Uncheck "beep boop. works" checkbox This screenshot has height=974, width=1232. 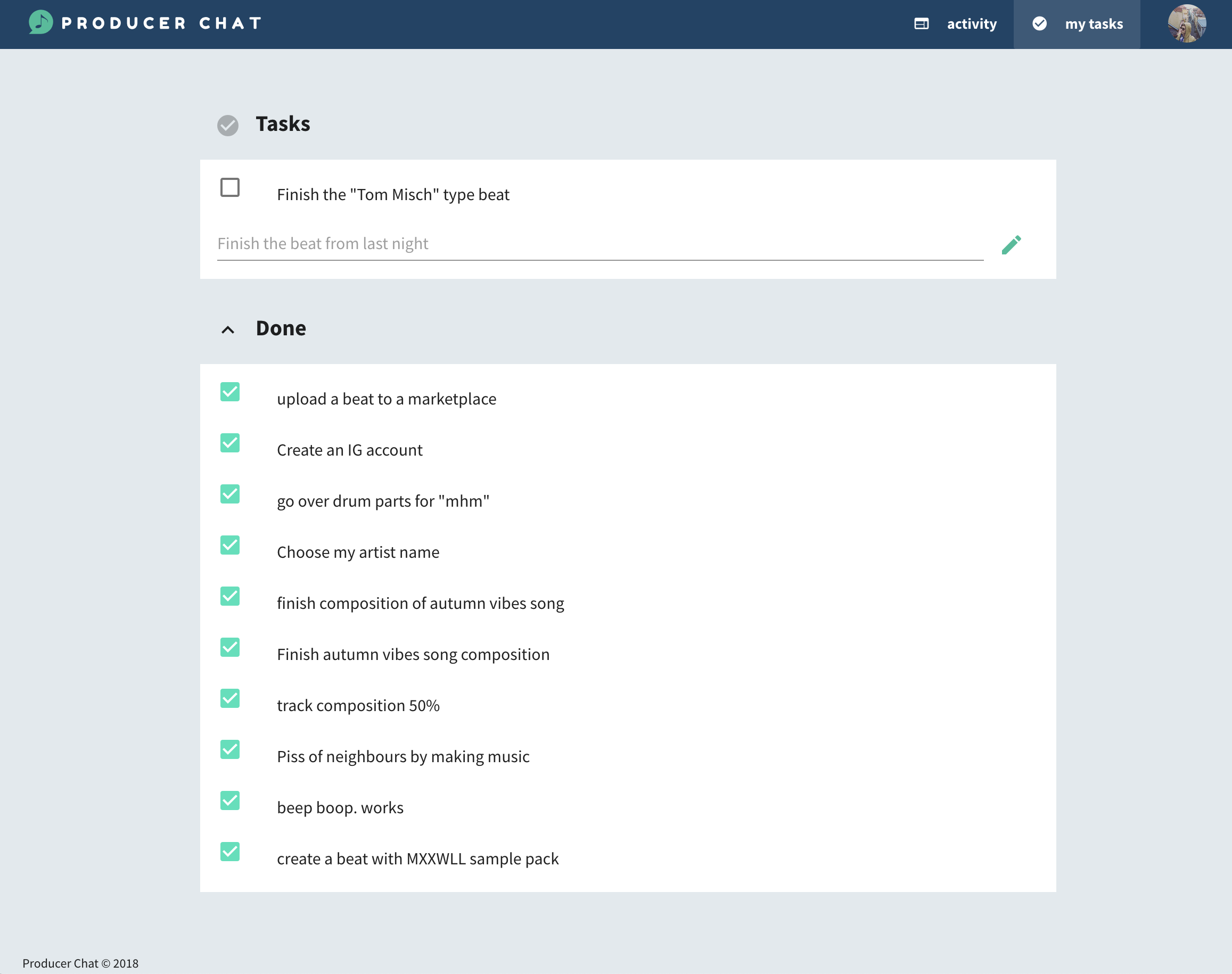(230, 800)
